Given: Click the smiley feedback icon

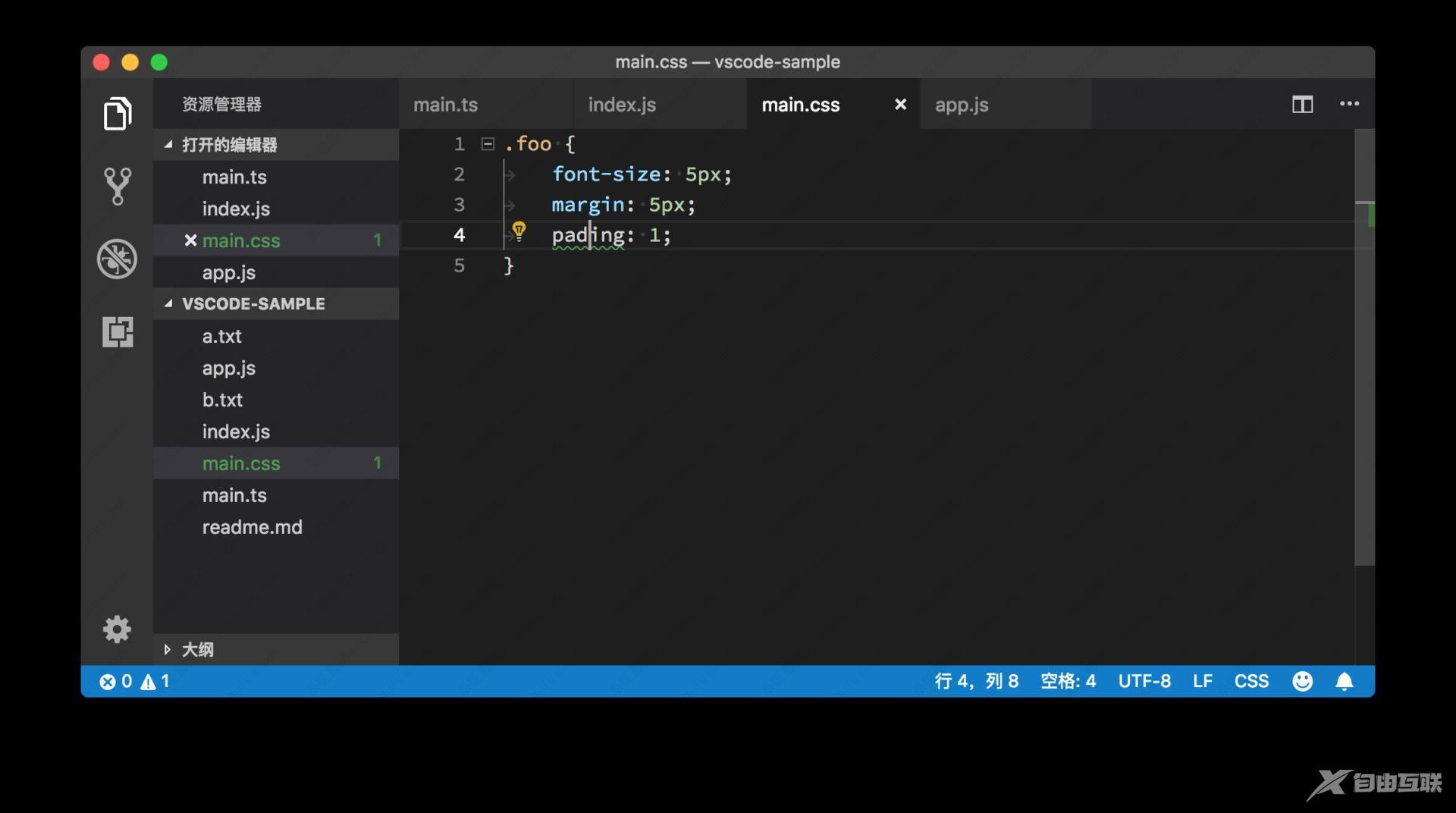Looking at the screenshot, I should click(1302, 681).
